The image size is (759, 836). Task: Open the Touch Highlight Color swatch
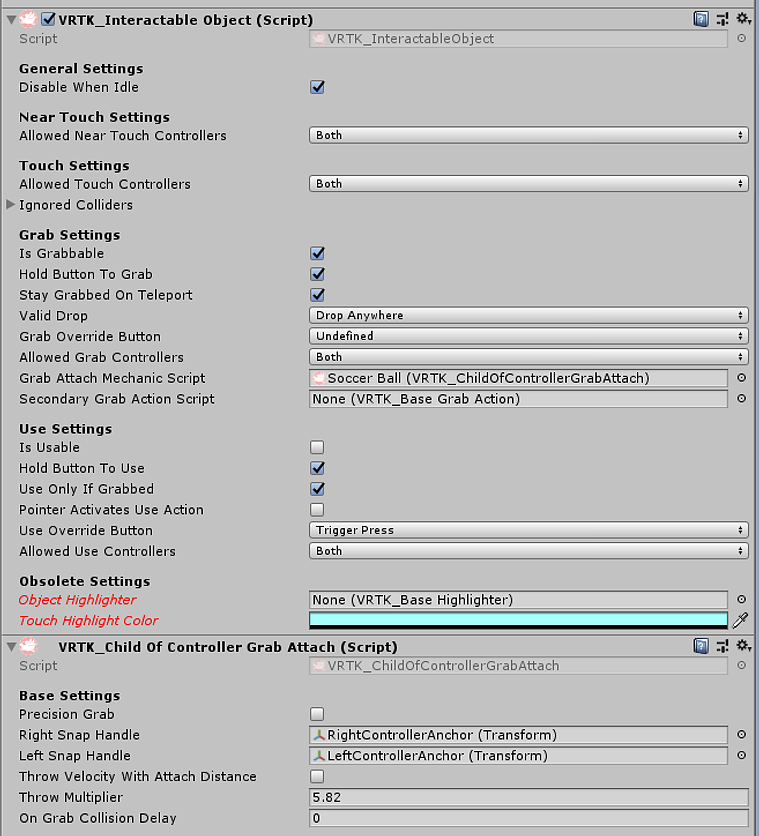(518, 620)
